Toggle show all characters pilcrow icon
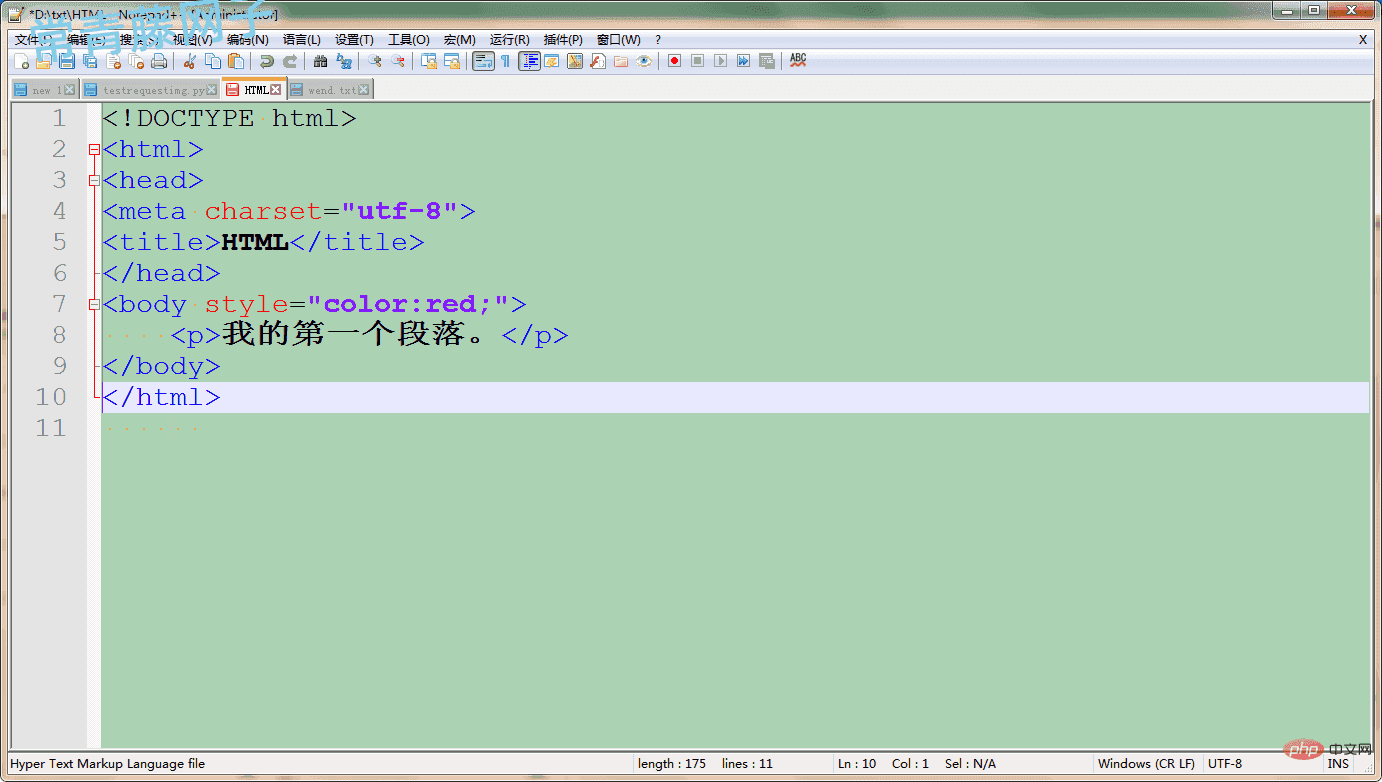 pos(505,61)
